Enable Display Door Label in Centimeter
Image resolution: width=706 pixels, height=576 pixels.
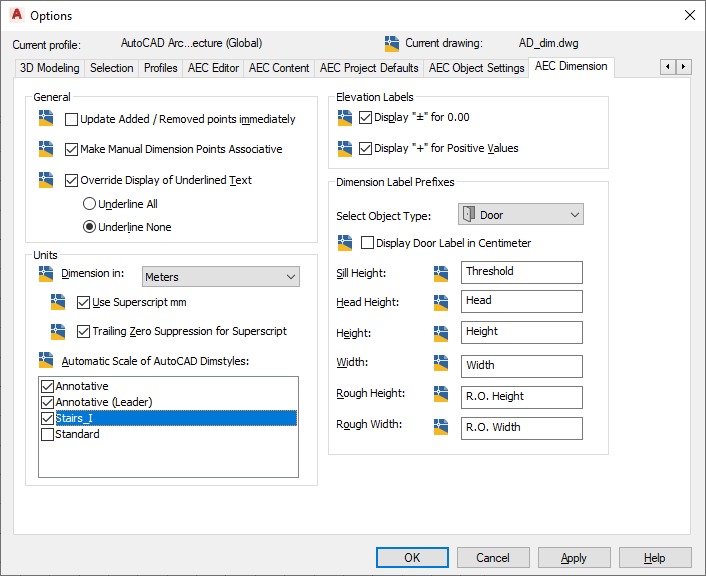367,243
